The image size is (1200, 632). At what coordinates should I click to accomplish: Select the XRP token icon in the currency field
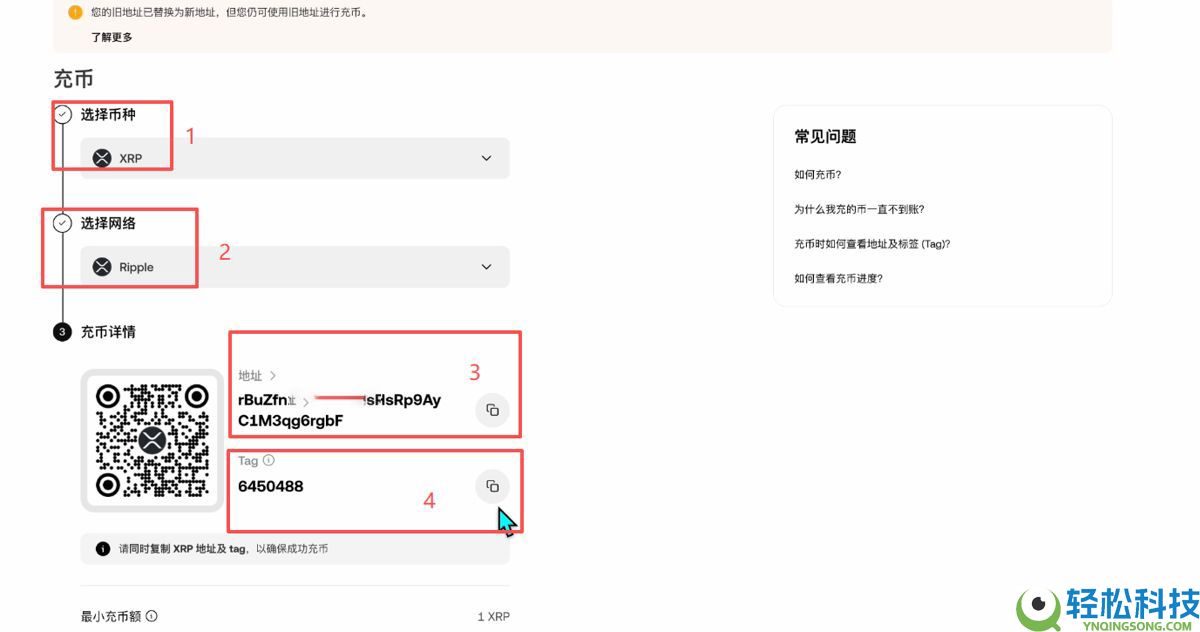coord(101,157)
